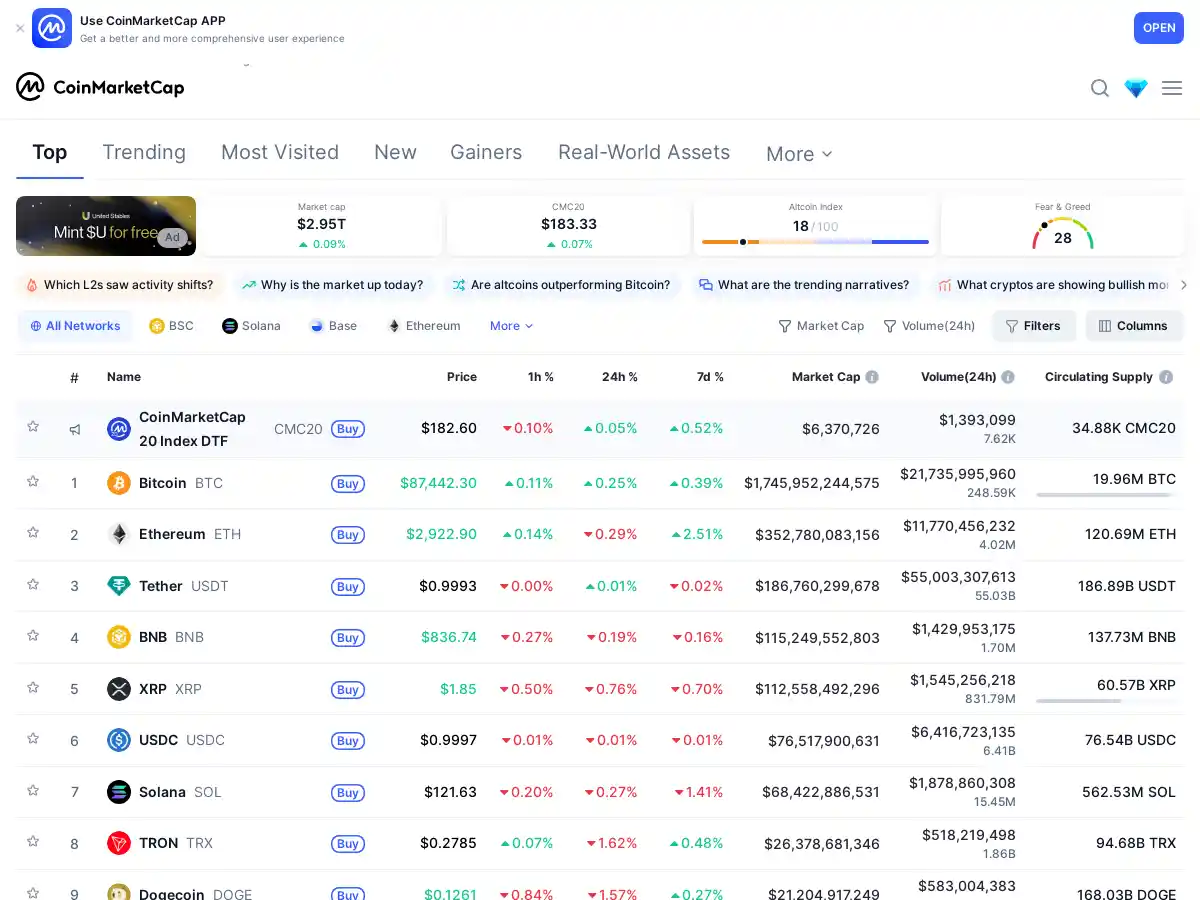Open the diamond rewards icon

1136,88
